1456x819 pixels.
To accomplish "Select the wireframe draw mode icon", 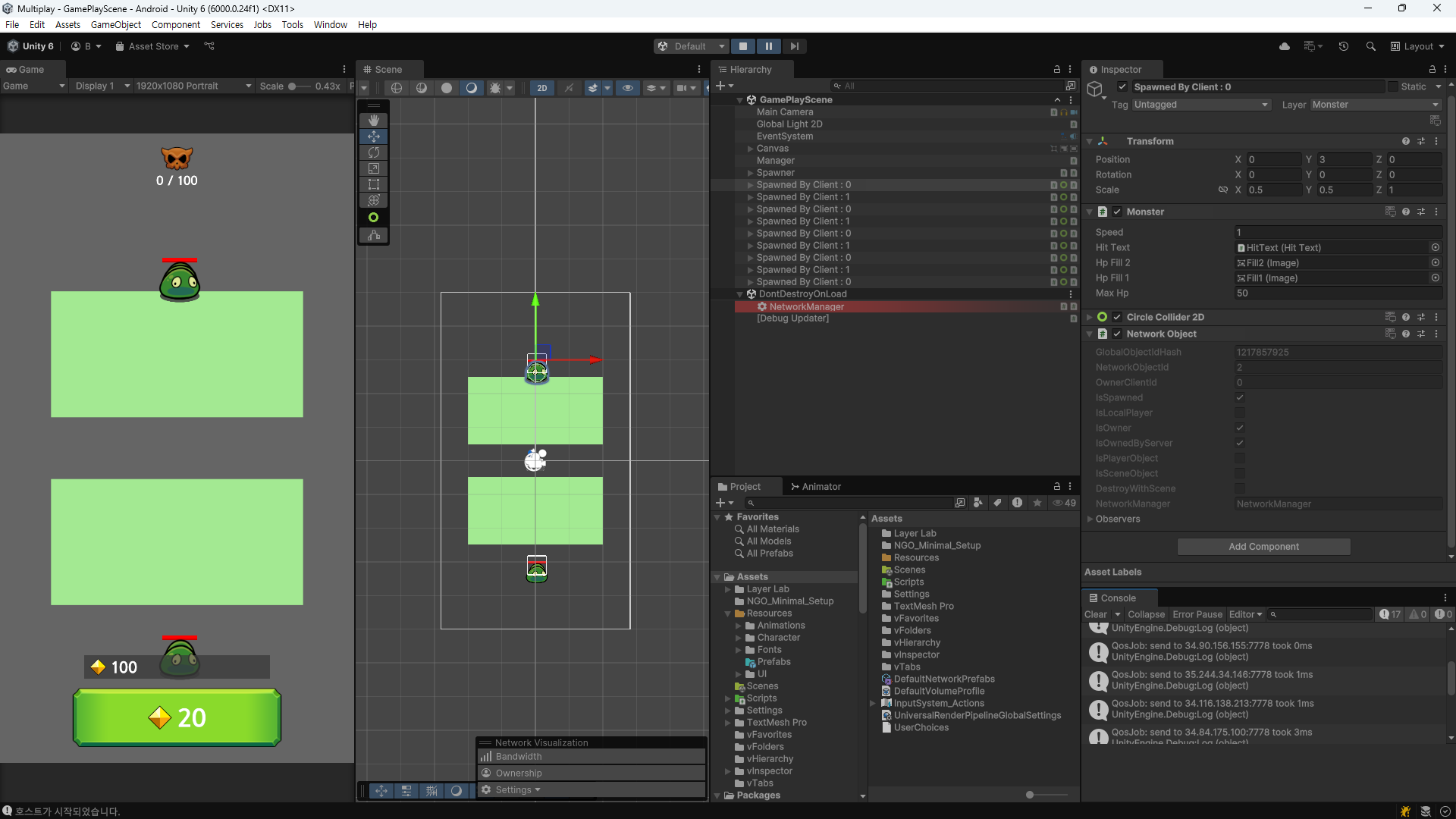I will click(397, 88).
